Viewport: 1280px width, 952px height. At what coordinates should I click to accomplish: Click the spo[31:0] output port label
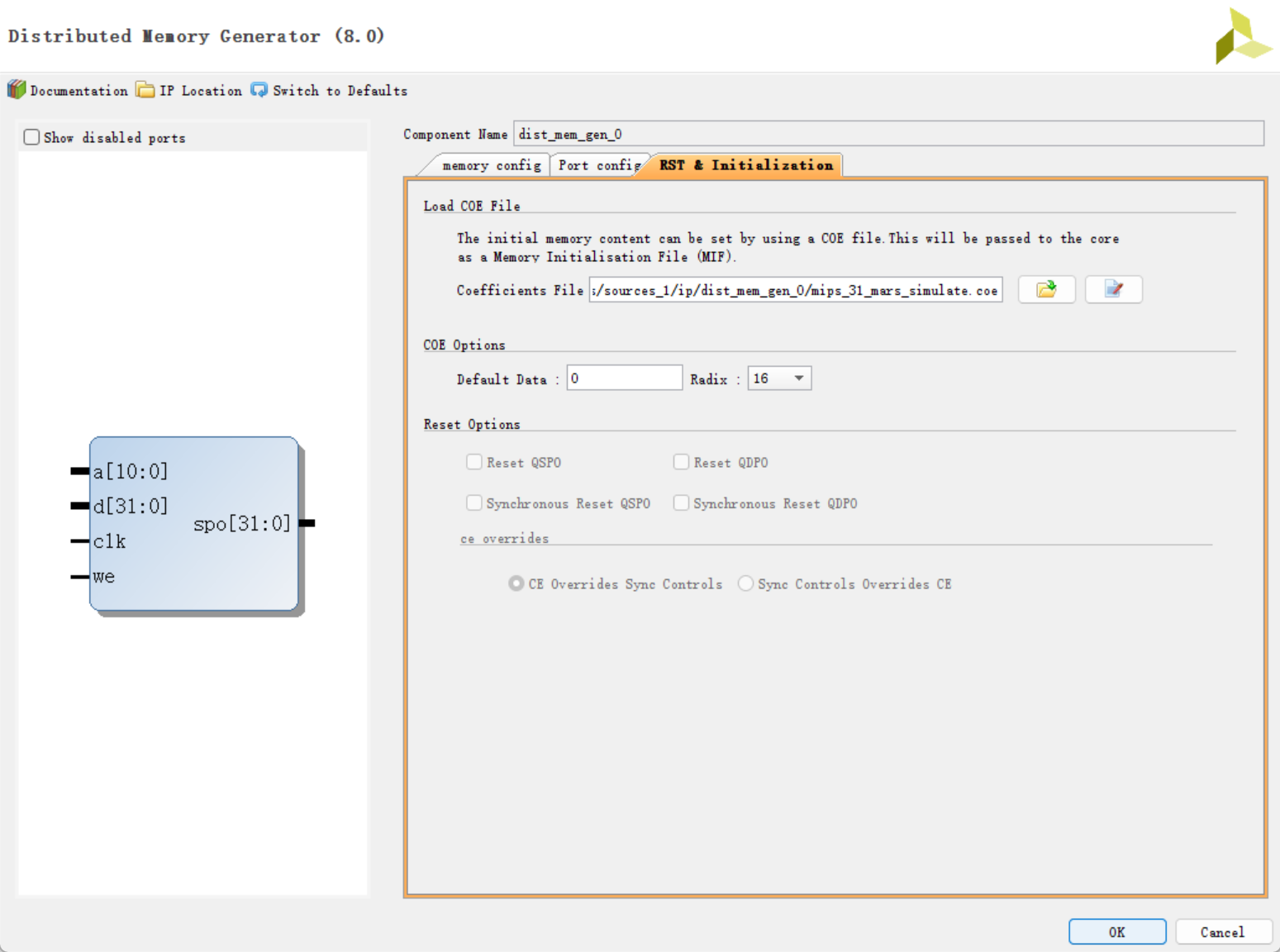242,523
